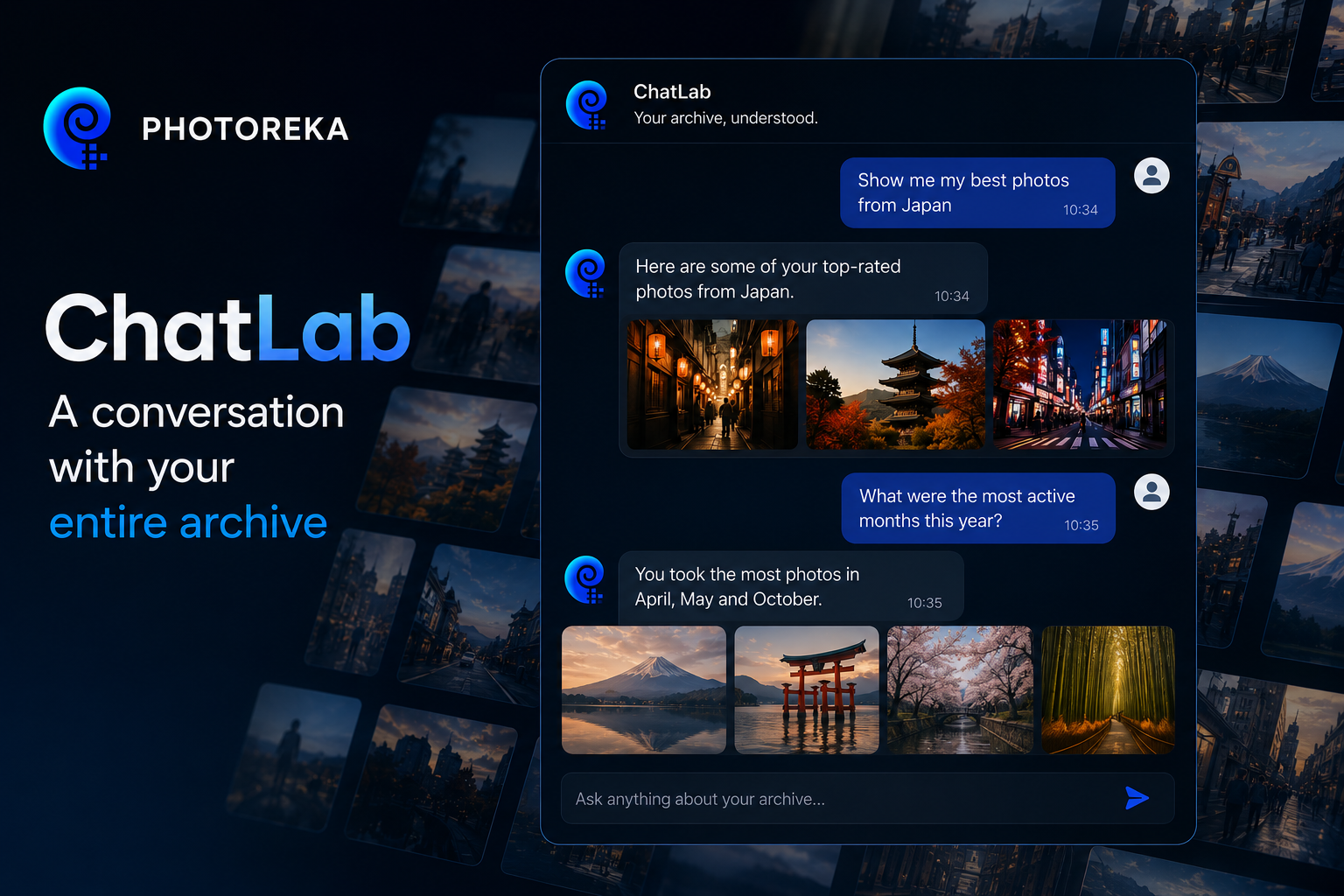Click 'Your archive, understood.' subtitle
1344x896 pixels.
pos(725,118)
